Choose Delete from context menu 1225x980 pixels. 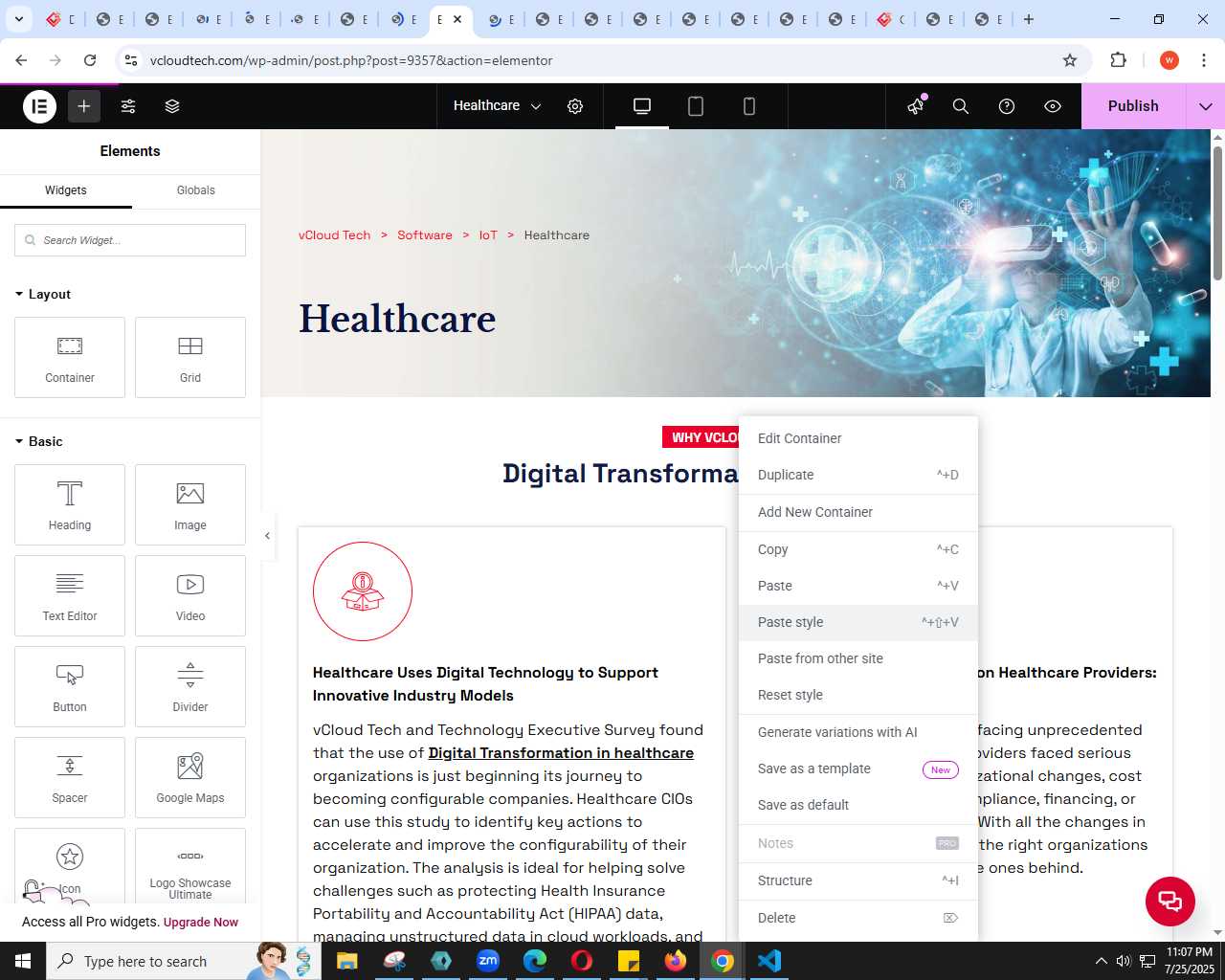pos(858,918)
